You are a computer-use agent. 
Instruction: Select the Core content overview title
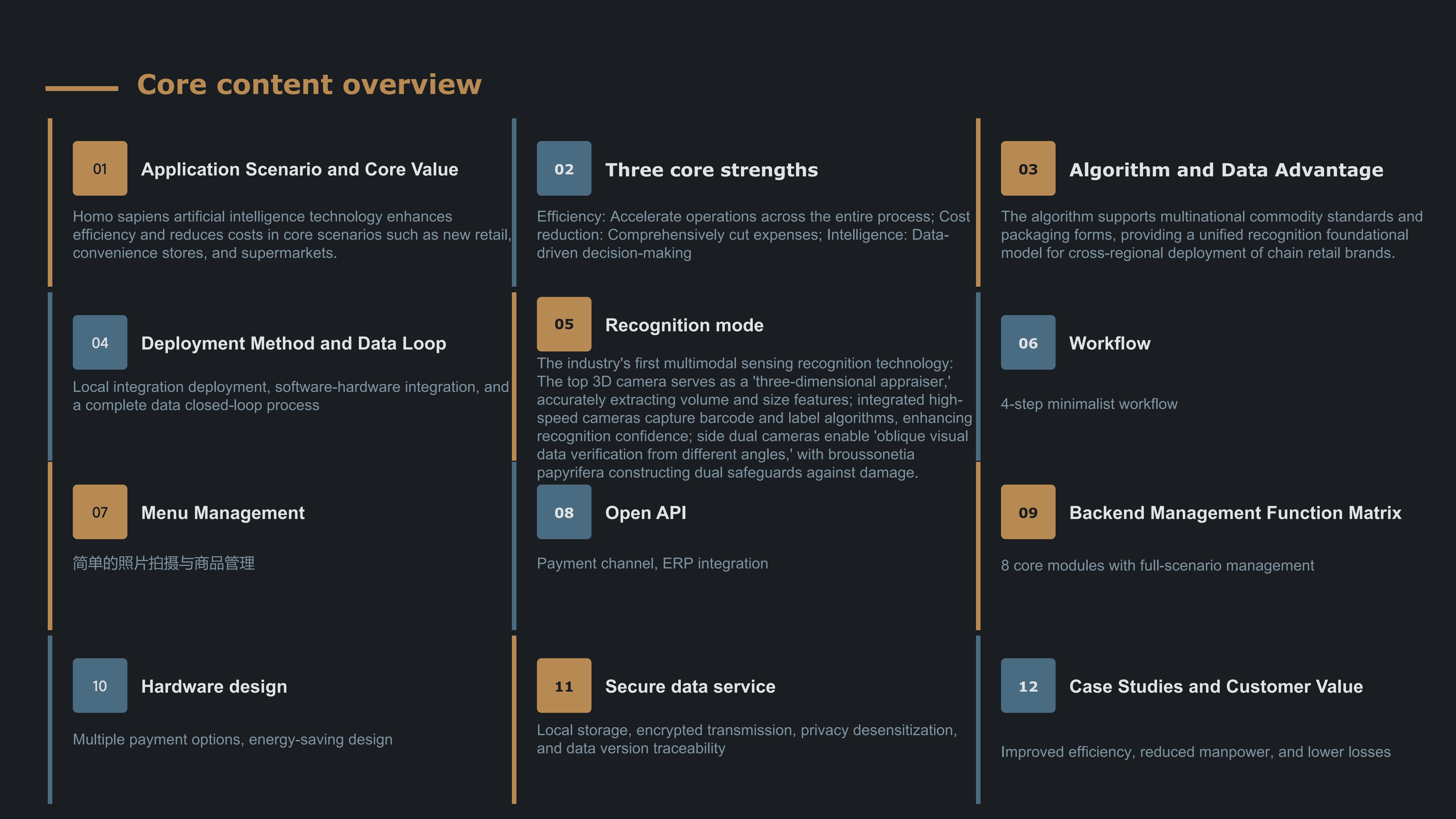point(309,85)
